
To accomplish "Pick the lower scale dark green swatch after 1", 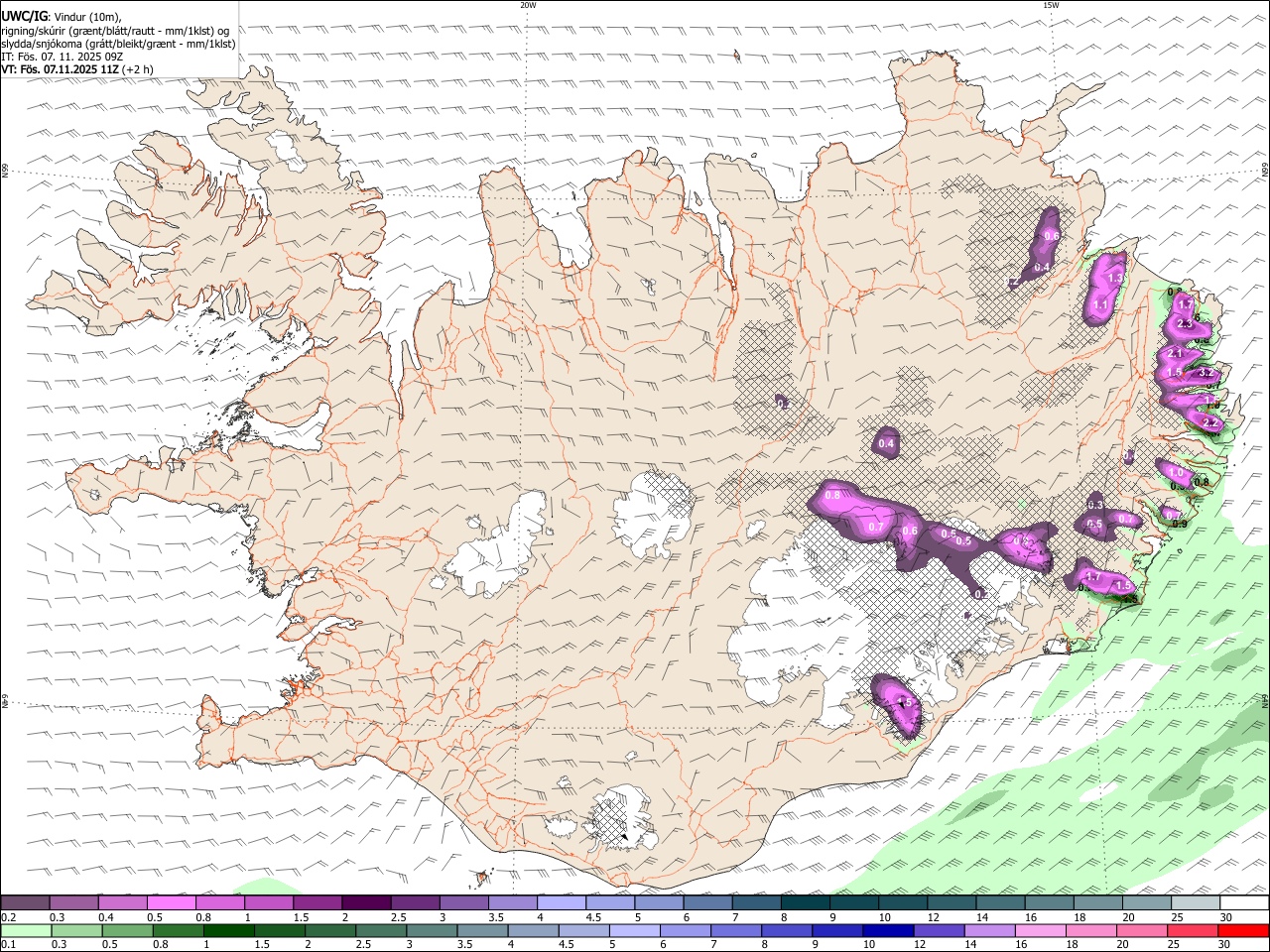I will point(229,930).
